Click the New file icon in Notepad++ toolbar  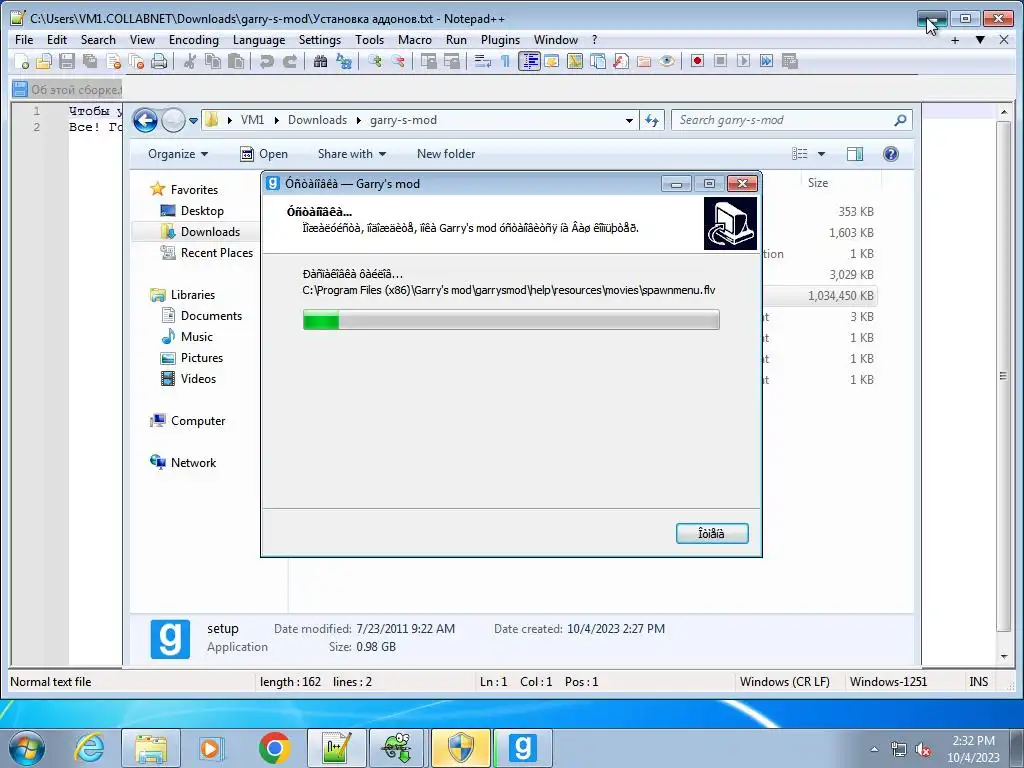pos(22,61)
